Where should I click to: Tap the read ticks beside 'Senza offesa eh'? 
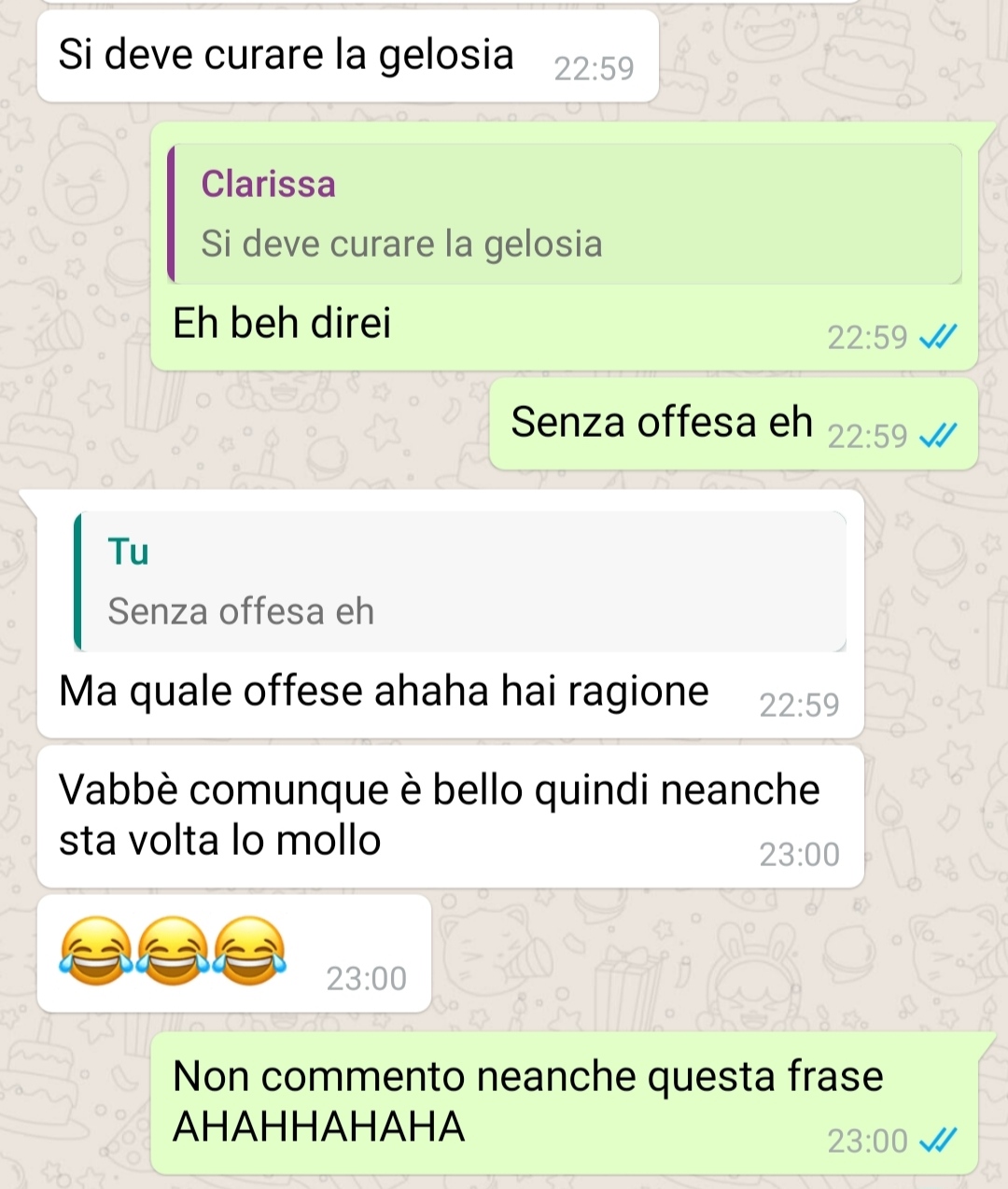[938, 435]
